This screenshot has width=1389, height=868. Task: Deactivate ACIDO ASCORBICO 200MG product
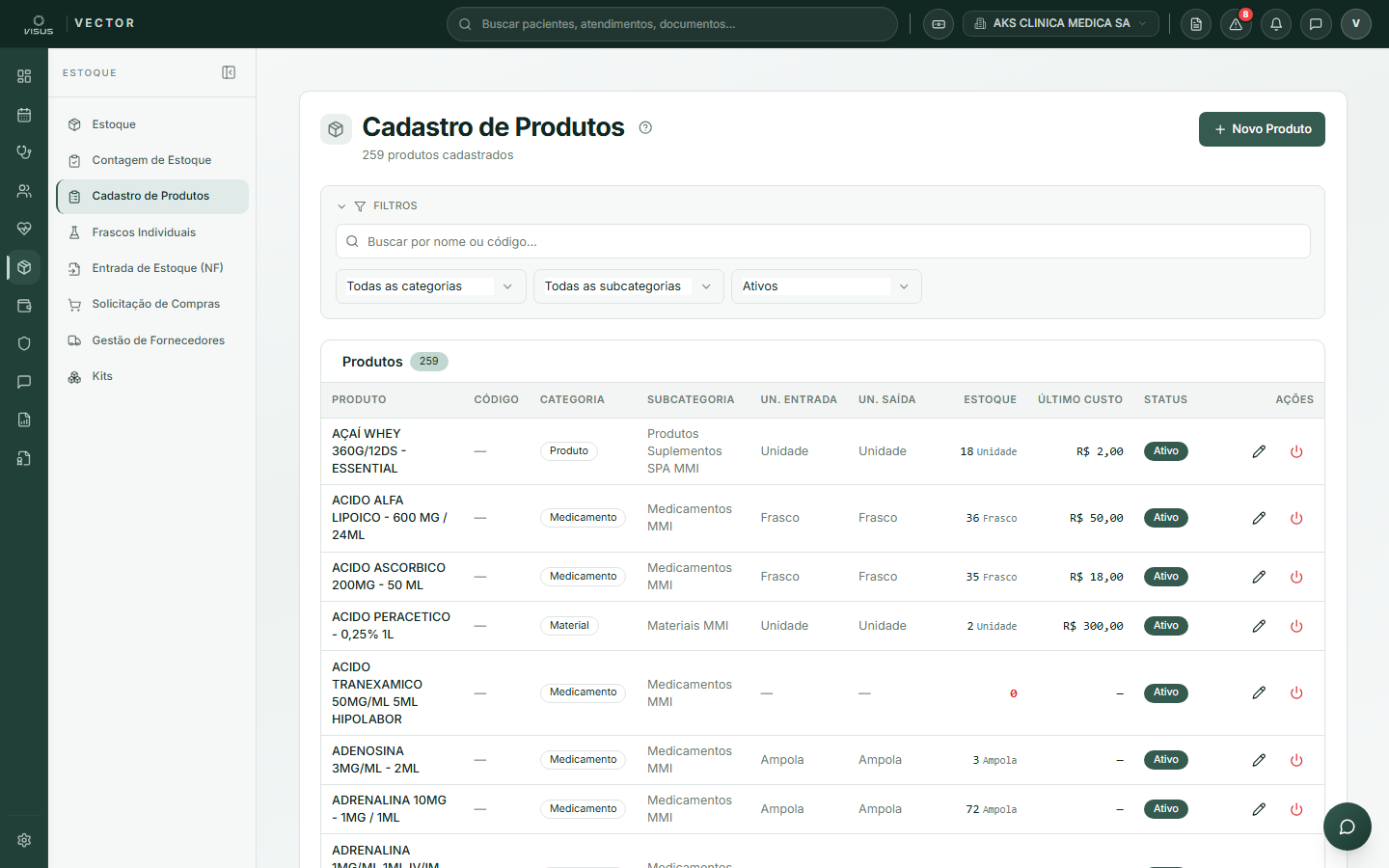click(x=1296, y=577)
